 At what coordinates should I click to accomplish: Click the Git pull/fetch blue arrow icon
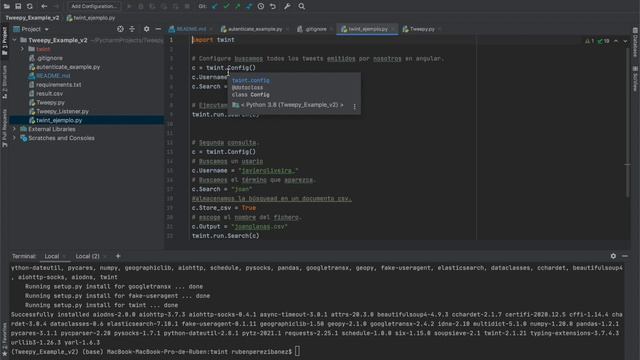coord(249,6)
